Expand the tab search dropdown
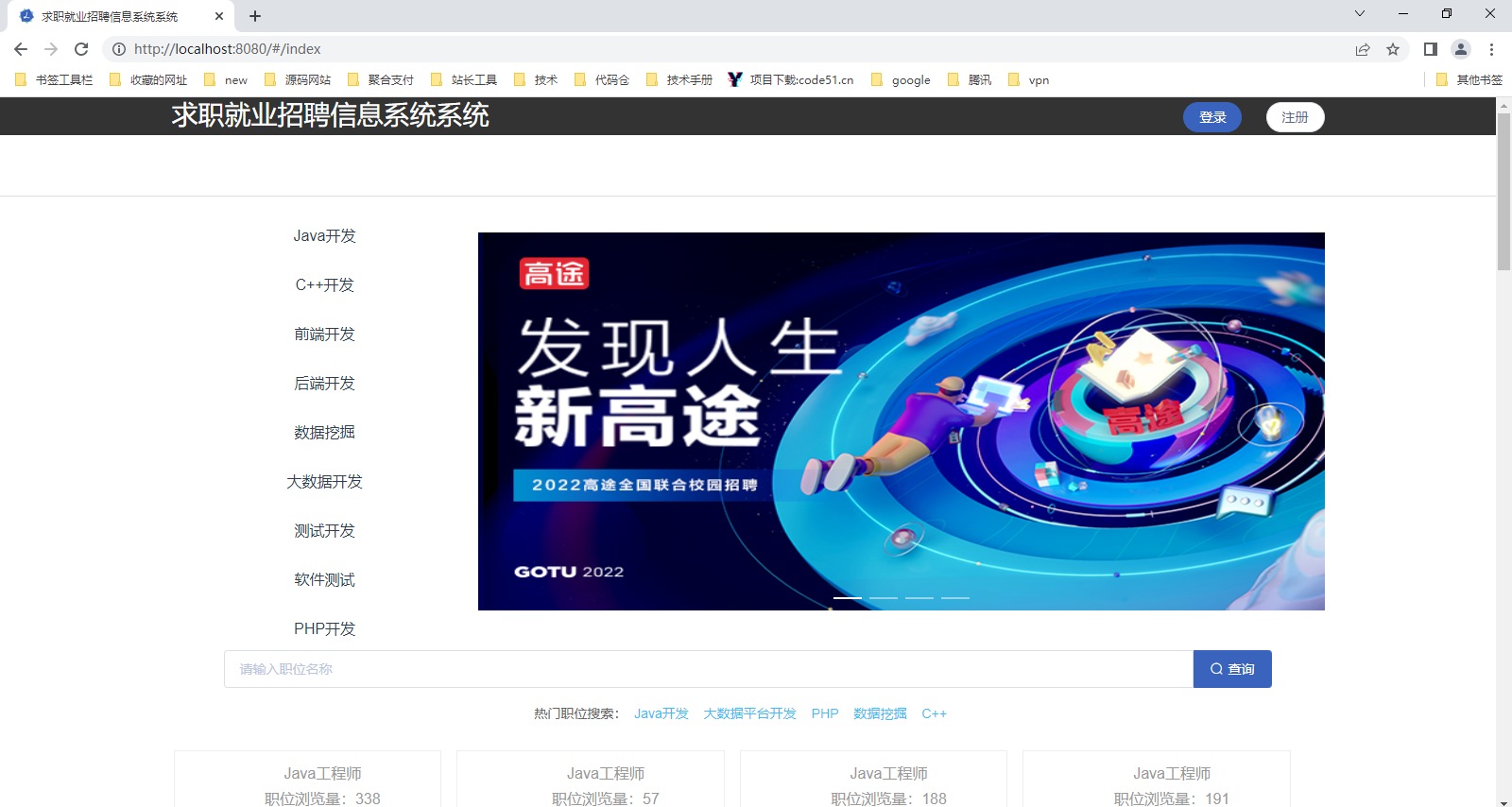Screen dimensions: 1512x807 (x=1359, y=13)
